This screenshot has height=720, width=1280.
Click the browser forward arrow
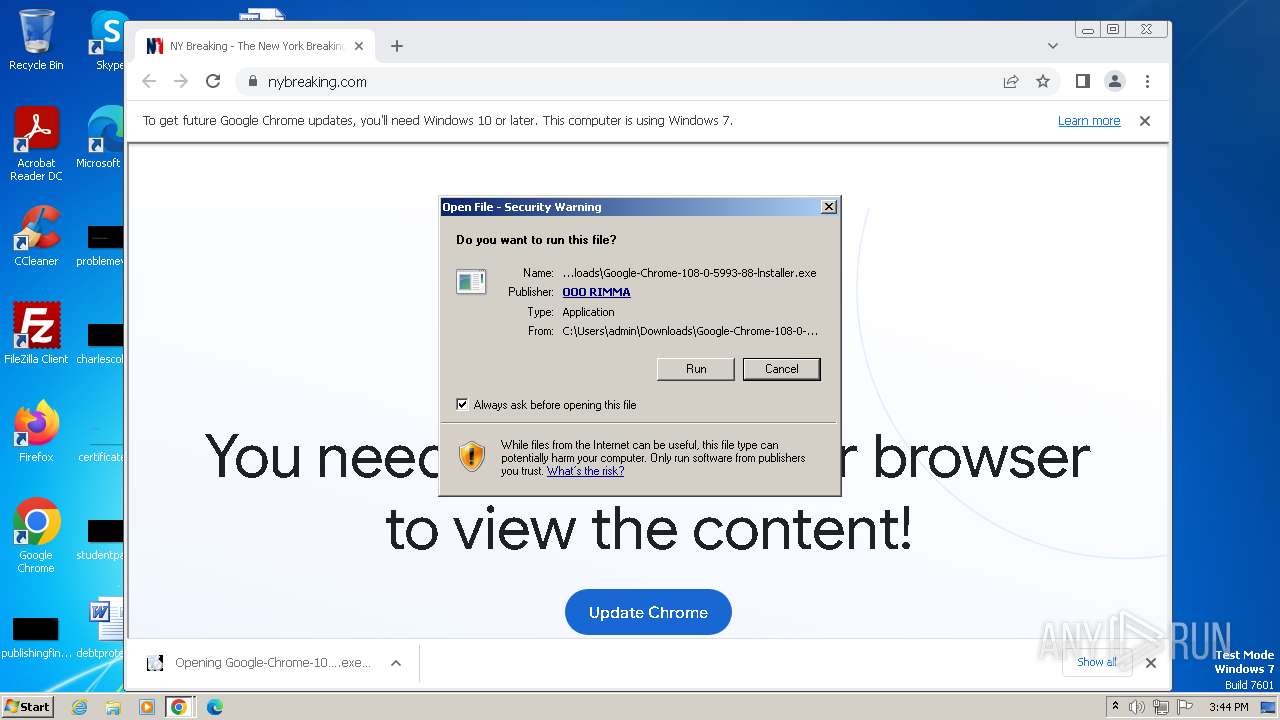pos(181,81)
